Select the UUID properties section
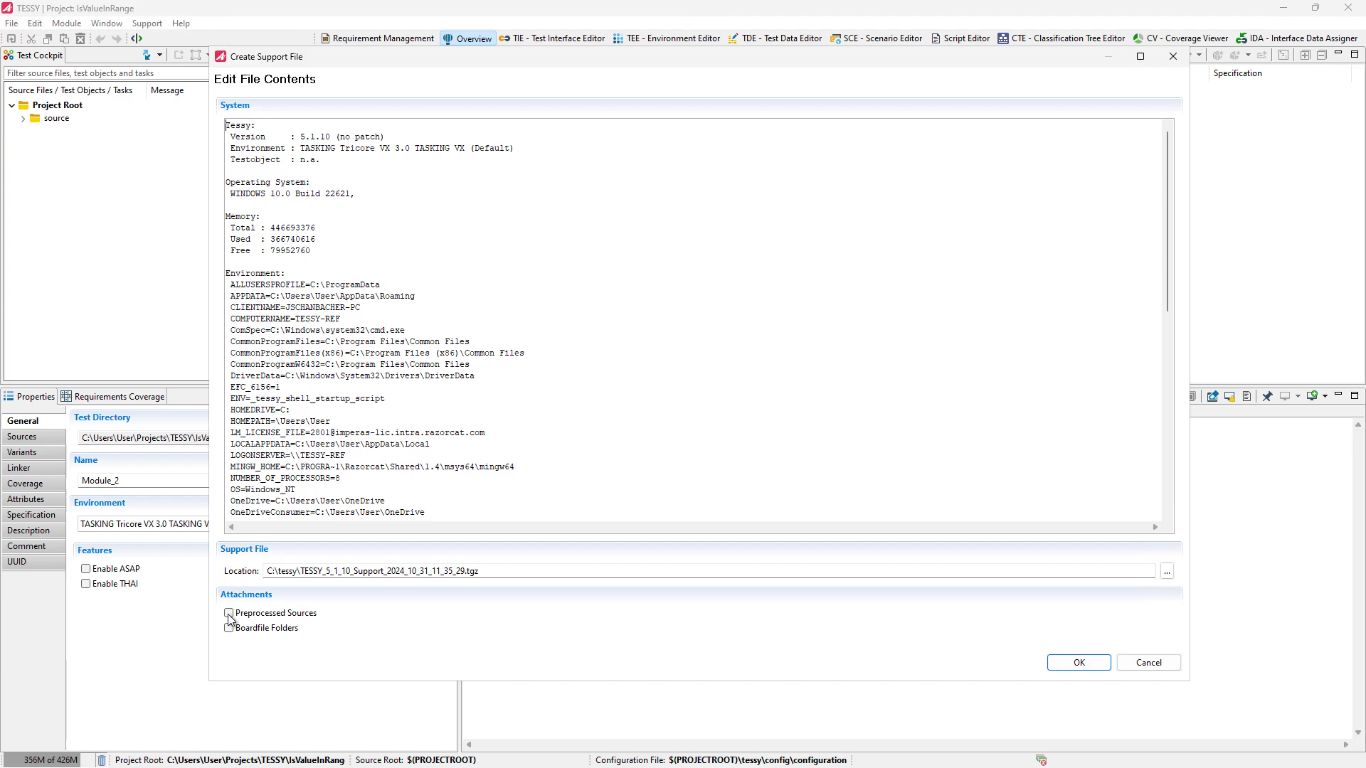The width and height of the screenshot is (1366, 768). click(35, 562)
